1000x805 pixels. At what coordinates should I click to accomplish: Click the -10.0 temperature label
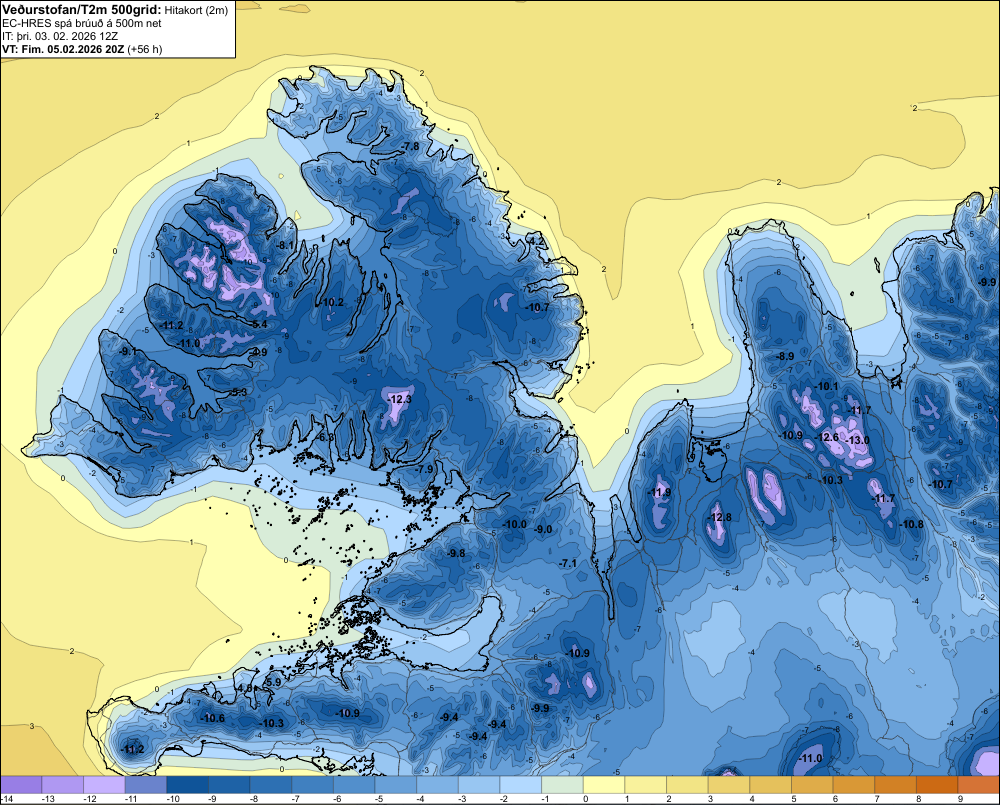tap(515, 524)
